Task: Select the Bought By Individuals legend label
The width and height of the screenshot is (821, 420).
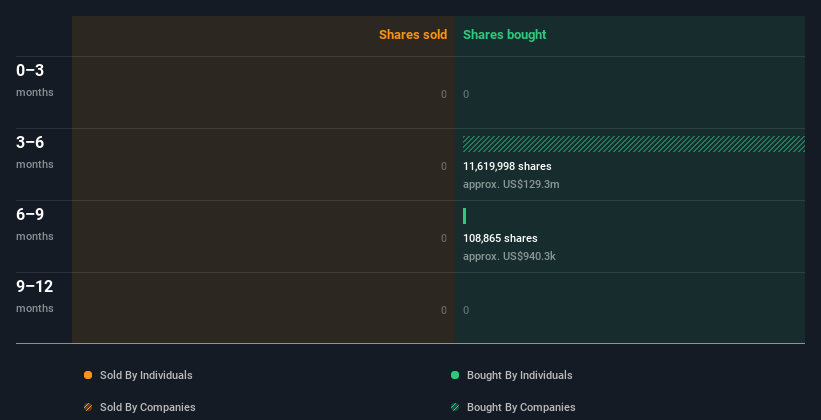Action: 519,375
